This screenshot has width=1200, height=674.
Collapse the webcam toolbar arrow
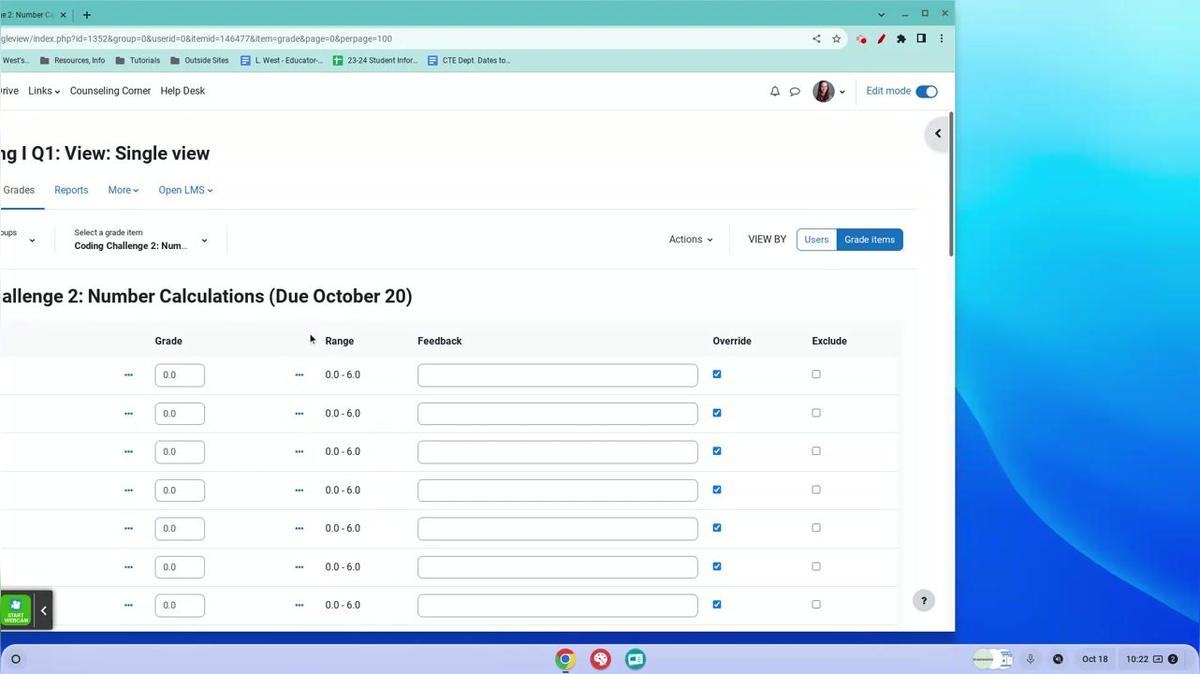(x=43, y=610)
